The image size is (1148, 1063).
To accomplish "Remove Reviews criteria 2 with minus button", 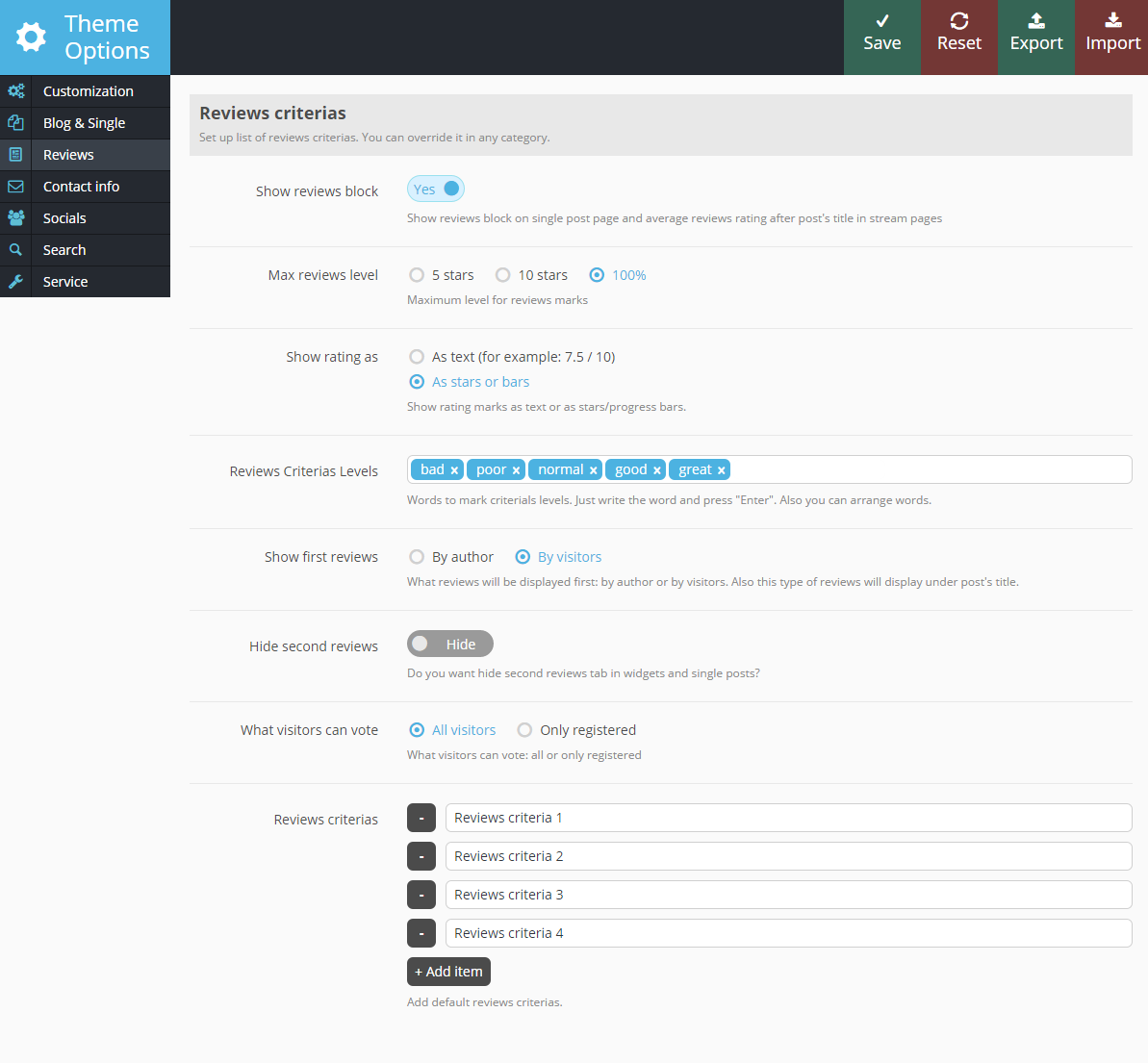I will pos(421,856).
